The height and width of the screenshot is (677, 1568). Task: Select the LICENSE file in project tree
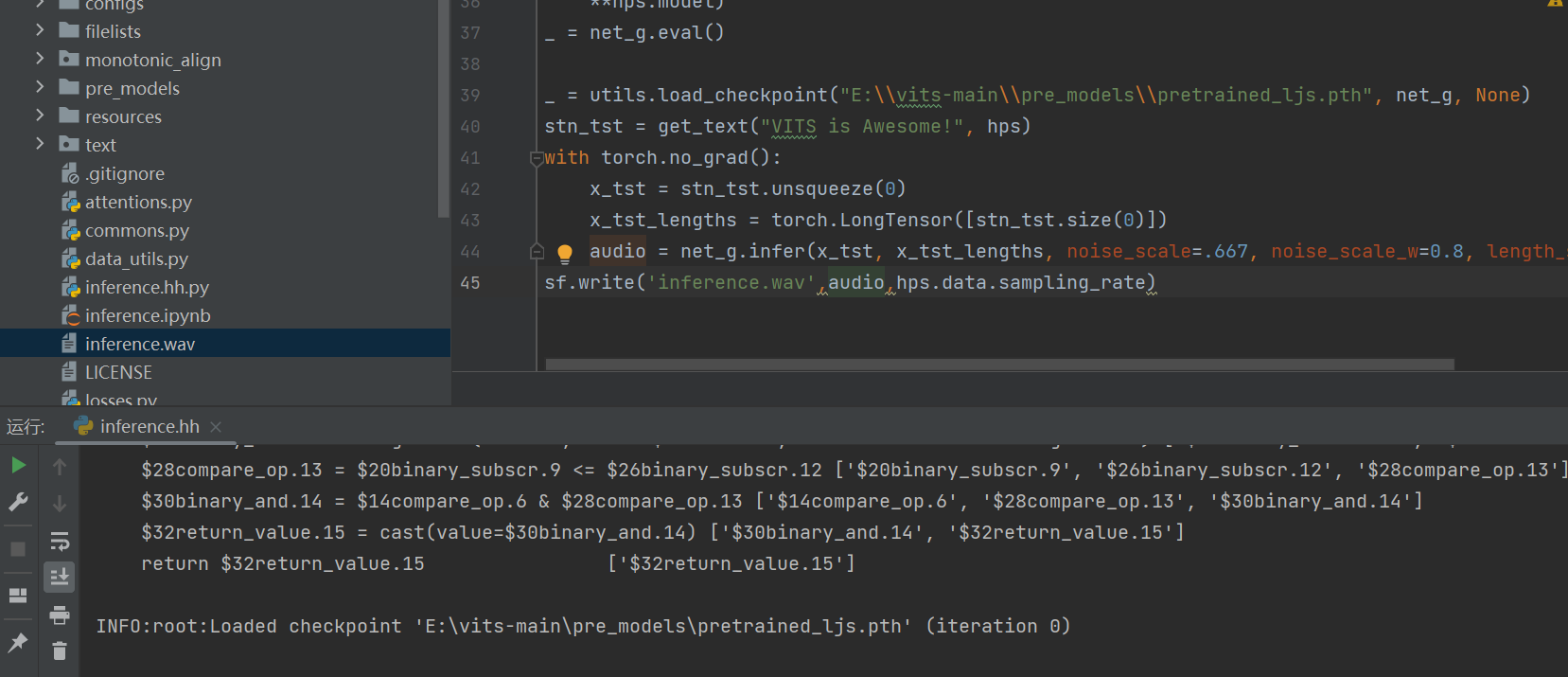click(118, 372)
